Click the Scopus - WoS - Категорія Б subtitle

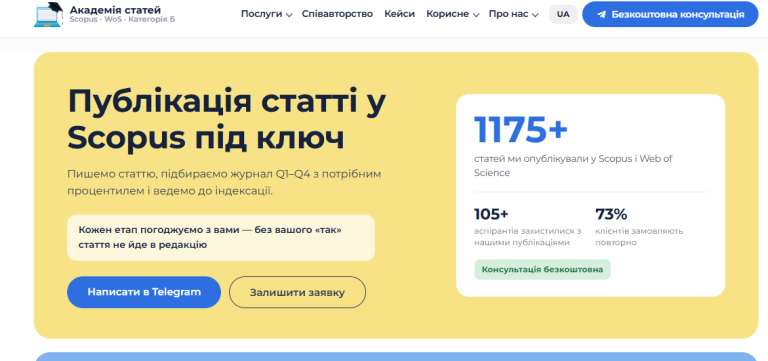[122, 20]
